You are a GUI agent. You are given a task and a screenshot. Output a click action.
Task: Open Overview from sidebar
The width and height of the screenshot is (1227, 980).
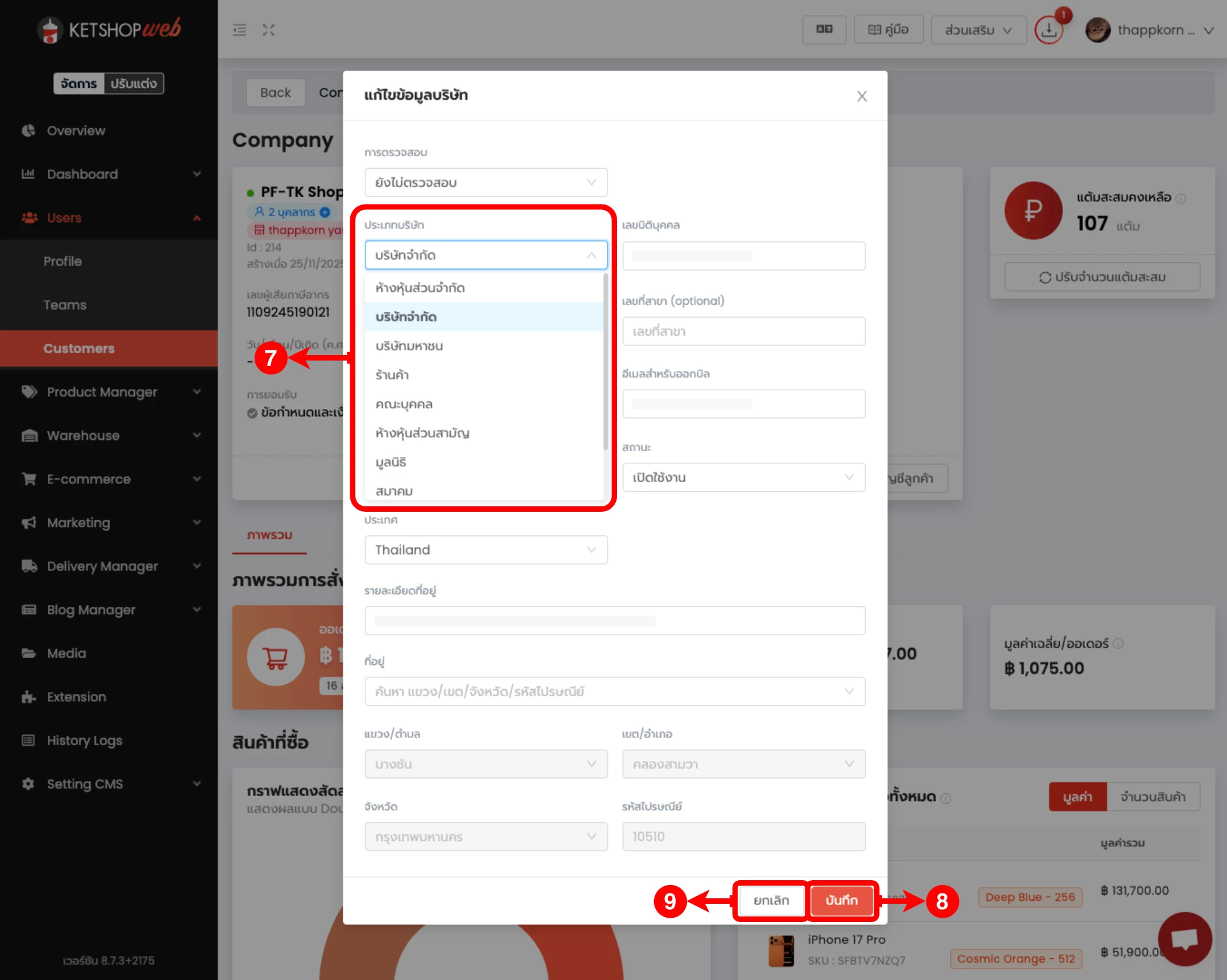76,131
